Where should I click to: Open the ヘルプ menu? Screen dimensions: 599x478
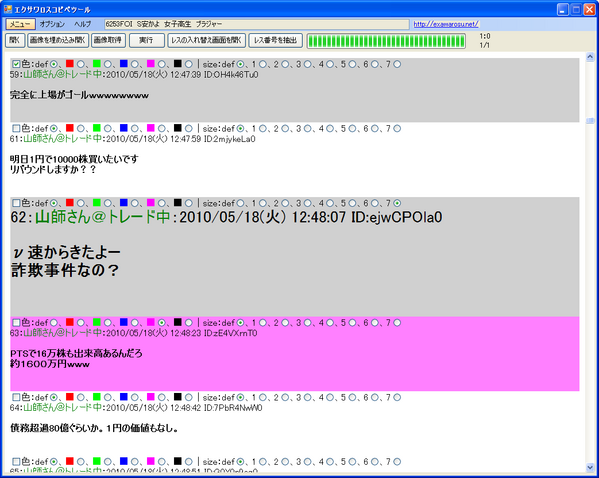coord(83,24)
